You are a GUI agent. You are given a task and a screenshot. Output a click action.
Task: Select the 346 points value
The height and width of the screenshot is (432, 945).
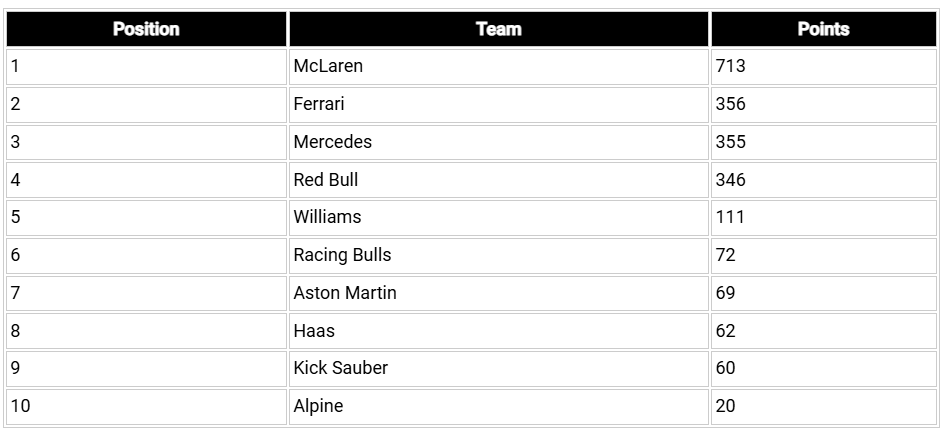pyautogui.click(x=731, y=180)
